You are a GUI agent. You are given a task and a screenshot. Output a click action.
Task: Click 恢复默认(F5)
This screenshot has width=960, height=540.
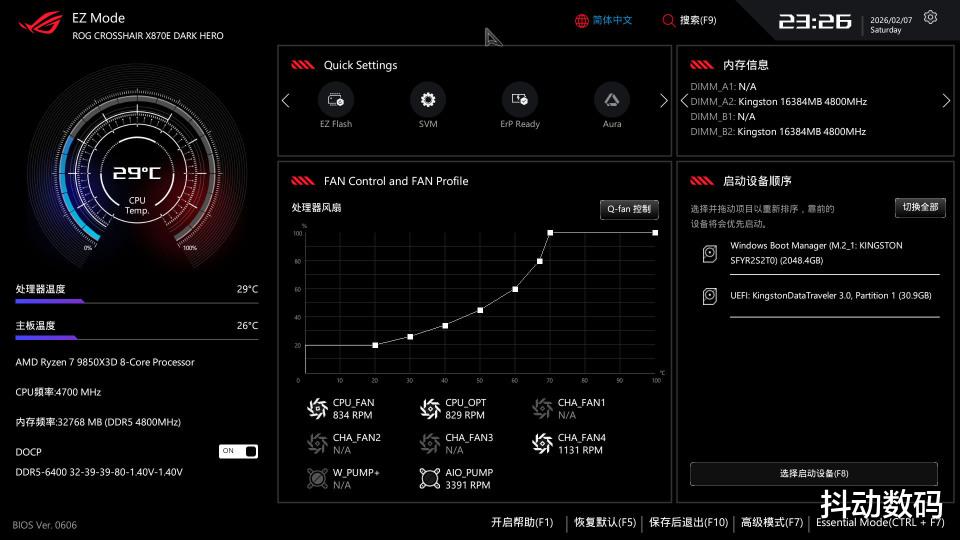coord(605,522)
